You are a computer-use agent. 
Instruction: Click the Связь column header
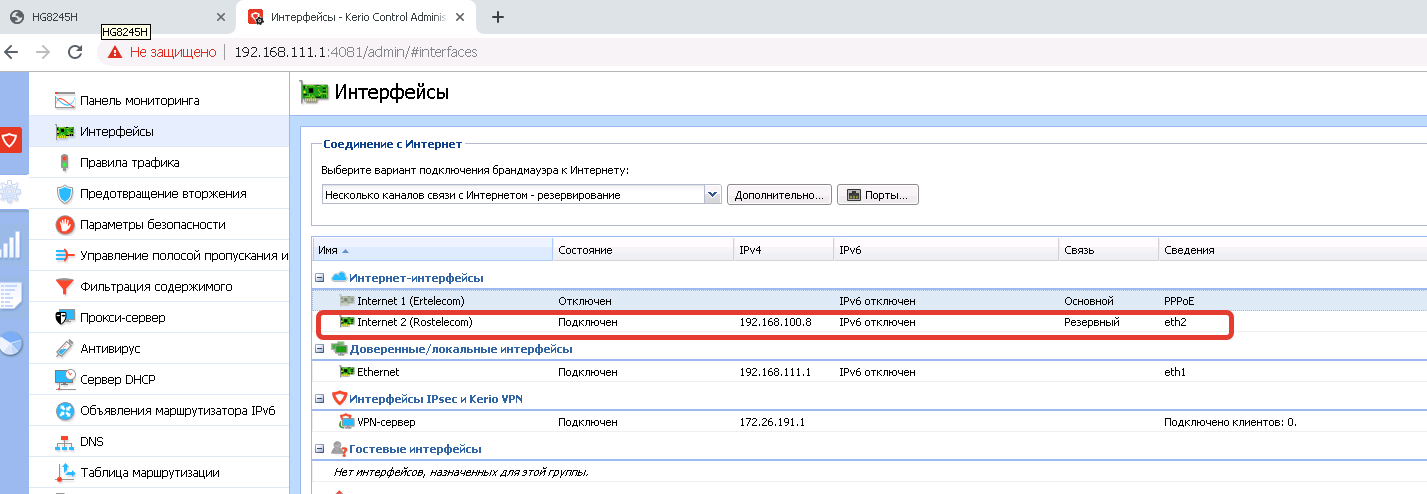1108,250
